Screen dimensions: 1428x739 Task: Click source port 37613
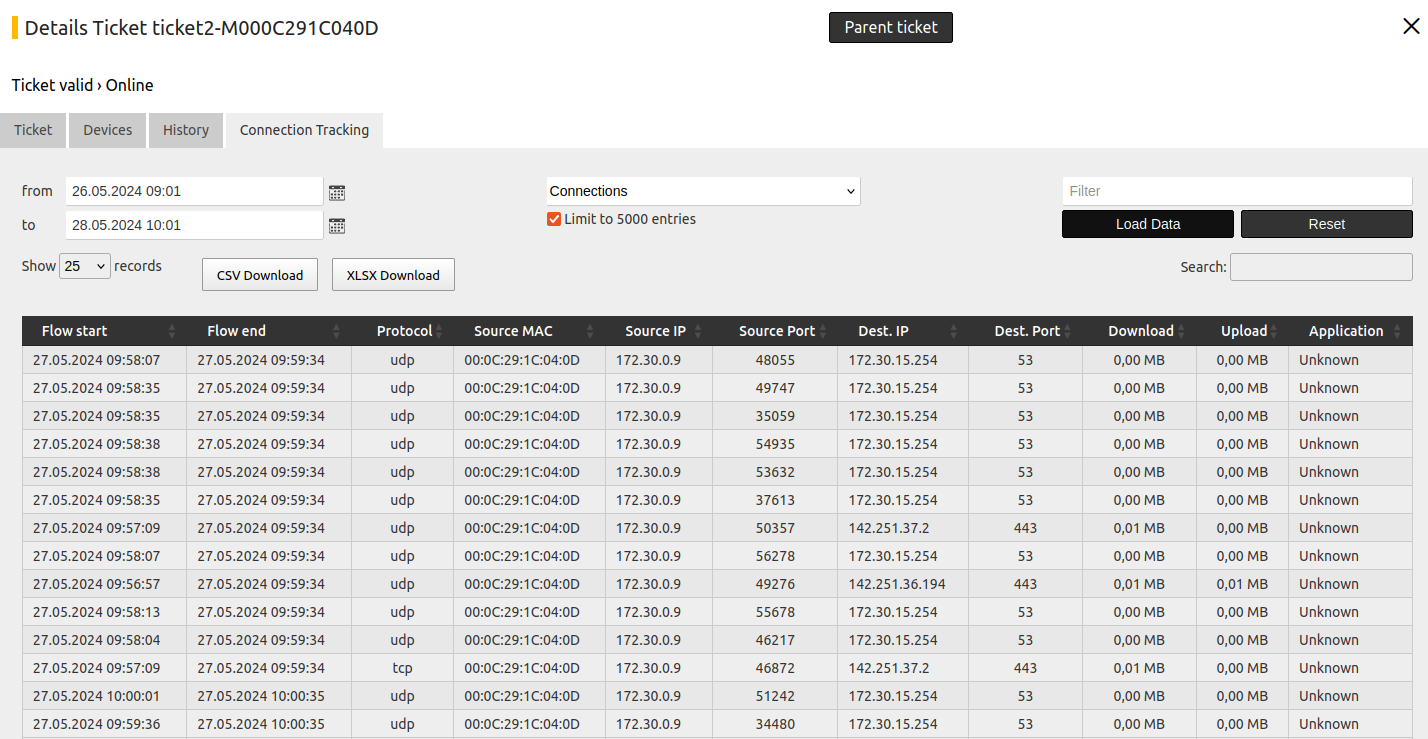point(775,500)
